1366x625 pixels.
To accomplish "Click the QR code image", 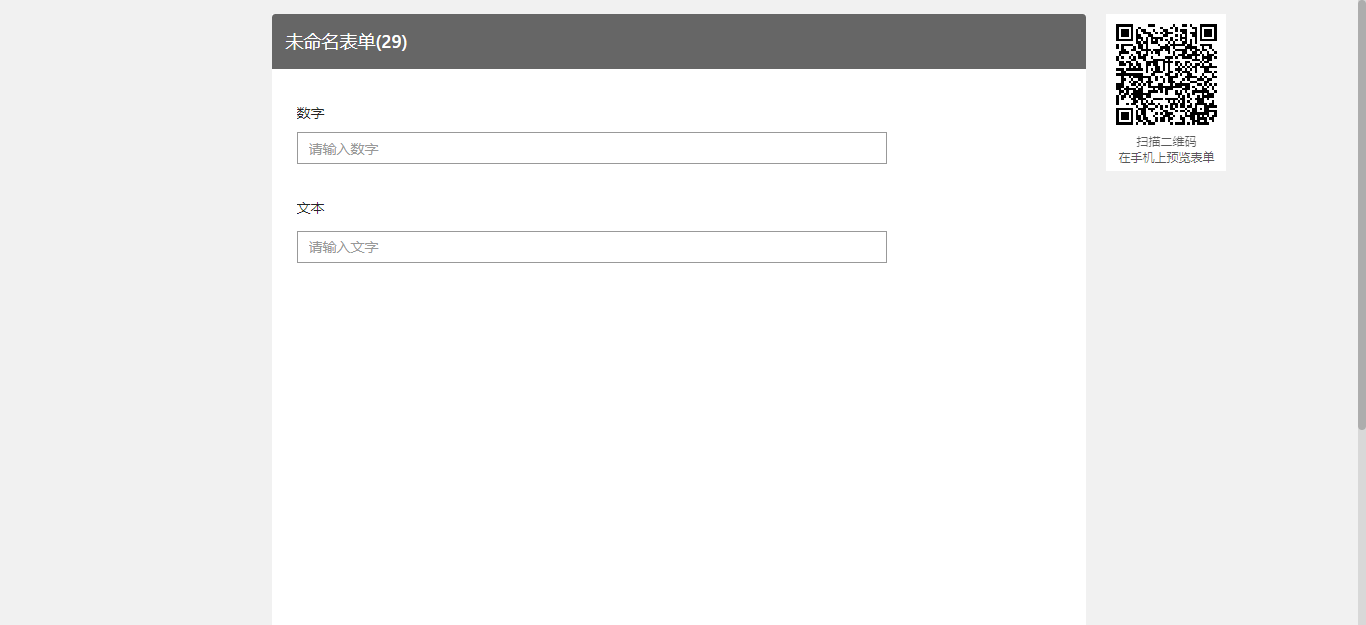I will [1166, 74].
